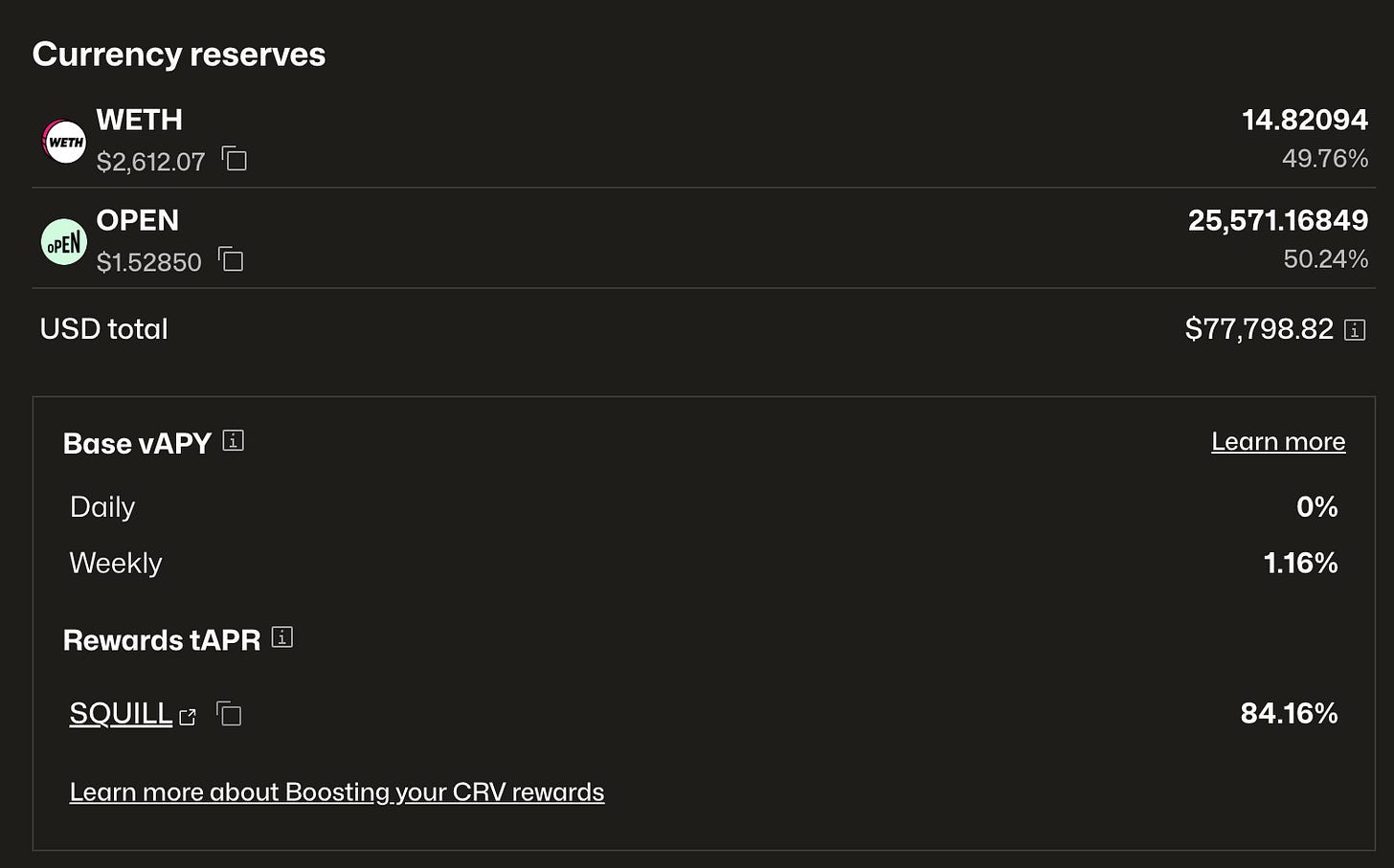Viewport: 1394px width, 868px height.
Task: Open the Learn more link
Action: click(x=1278, y=441)
